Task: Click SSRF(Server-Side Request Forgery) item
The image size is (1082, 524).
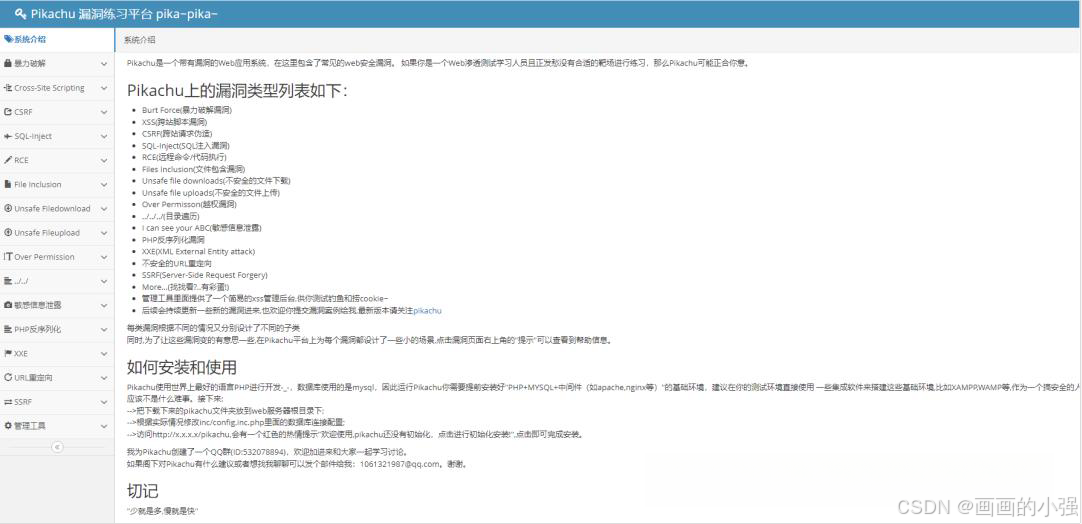Action: point(205,275)
